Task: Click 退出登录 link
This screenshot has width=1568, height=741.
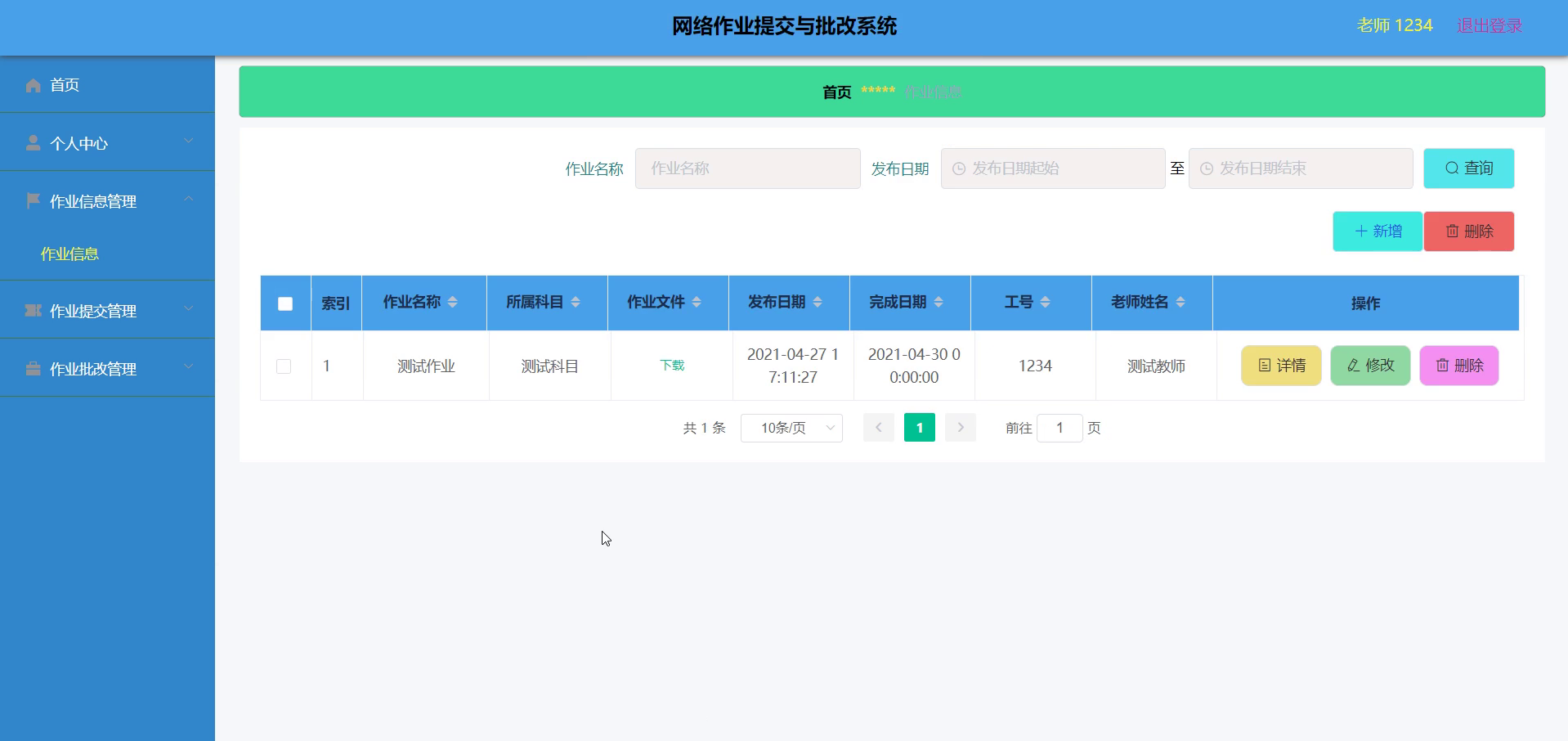Action: click(x=1490, y=26)
